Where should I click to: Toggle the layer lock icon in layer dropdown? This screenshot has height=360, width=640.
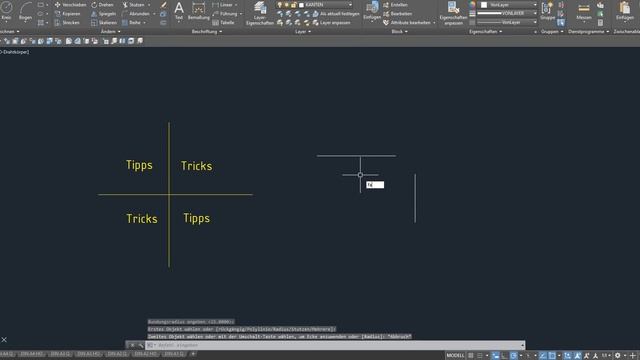(x=293, y=5)
